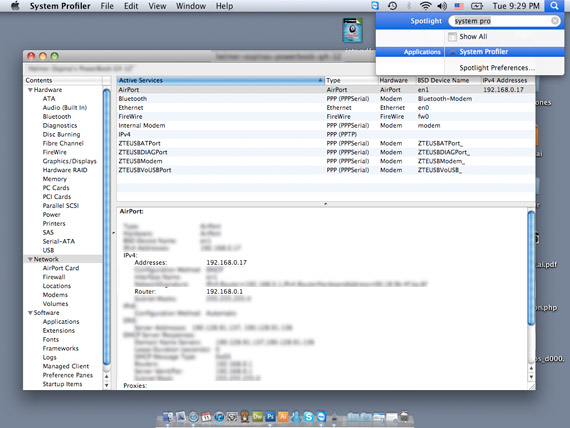Click the Show All window icon
This screenshot has width=570, height=428.
(452, 37)
